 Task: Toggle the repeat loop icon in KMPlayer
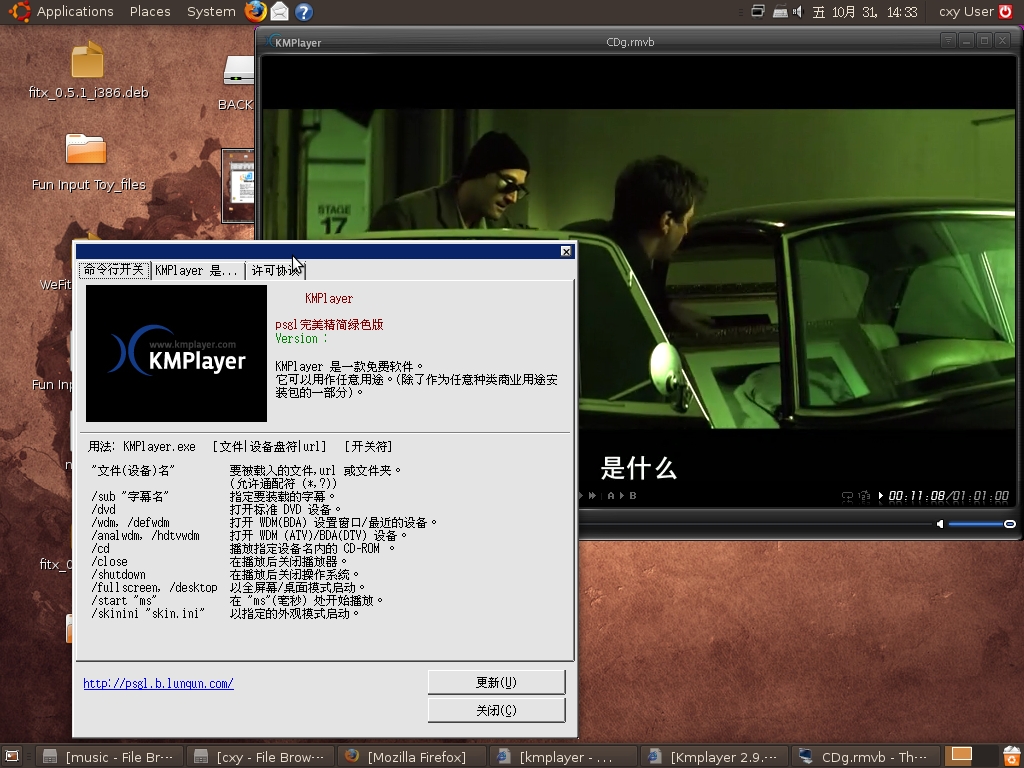[847, 496]
